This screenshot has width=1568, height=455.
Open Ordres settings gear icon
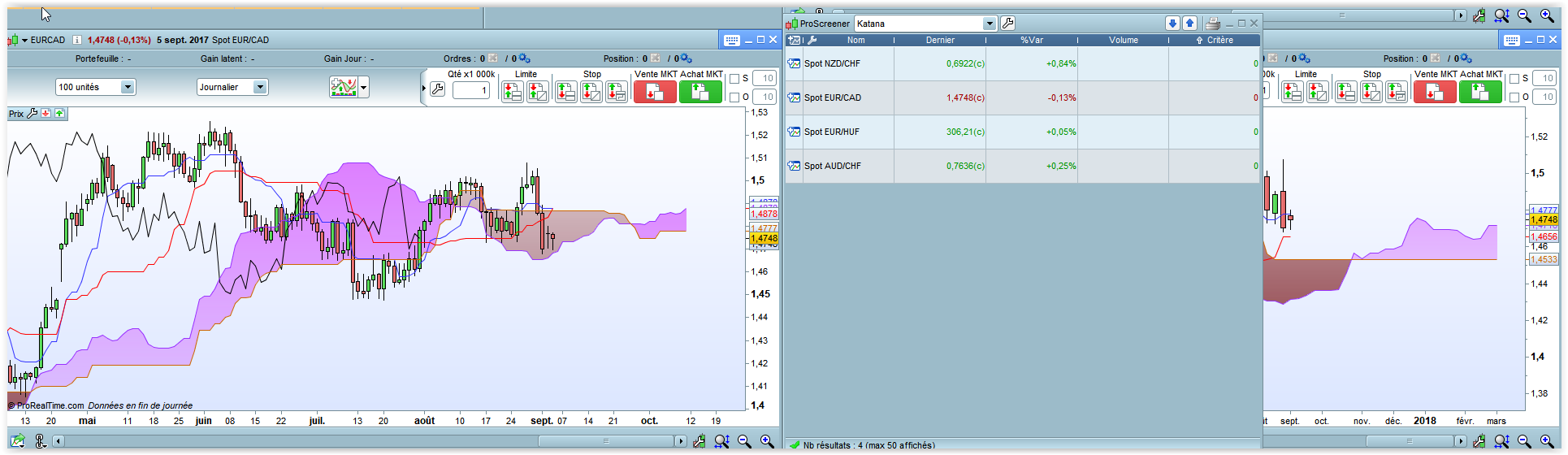point(524,58)
